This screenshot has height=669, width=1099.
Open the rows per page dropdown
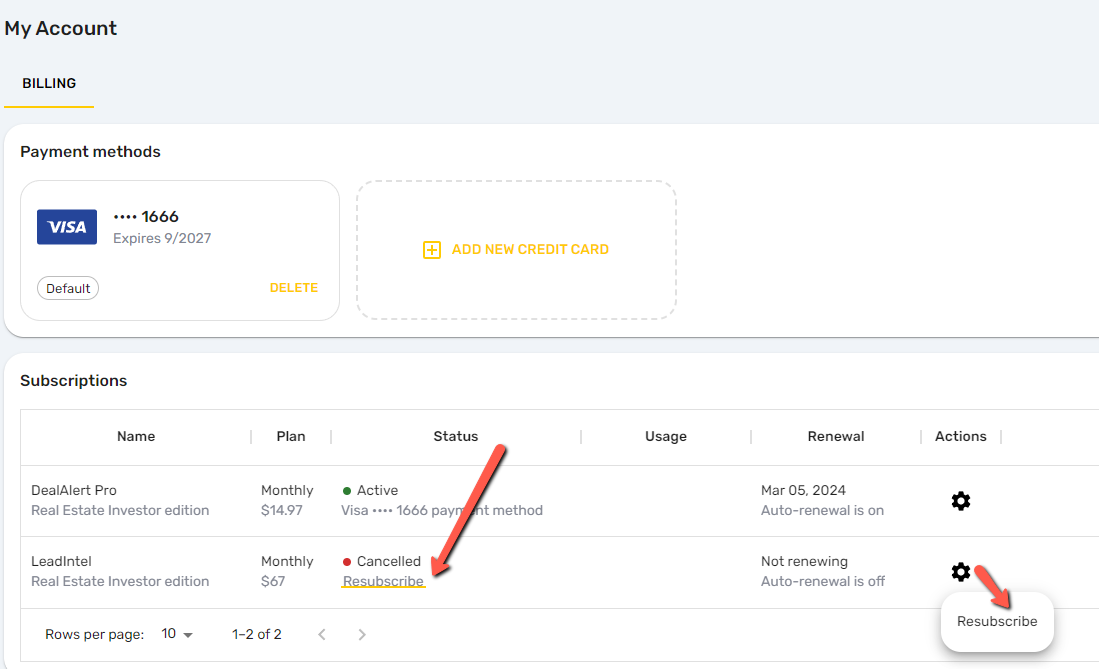pyautogui.click(x=177, y=634)
